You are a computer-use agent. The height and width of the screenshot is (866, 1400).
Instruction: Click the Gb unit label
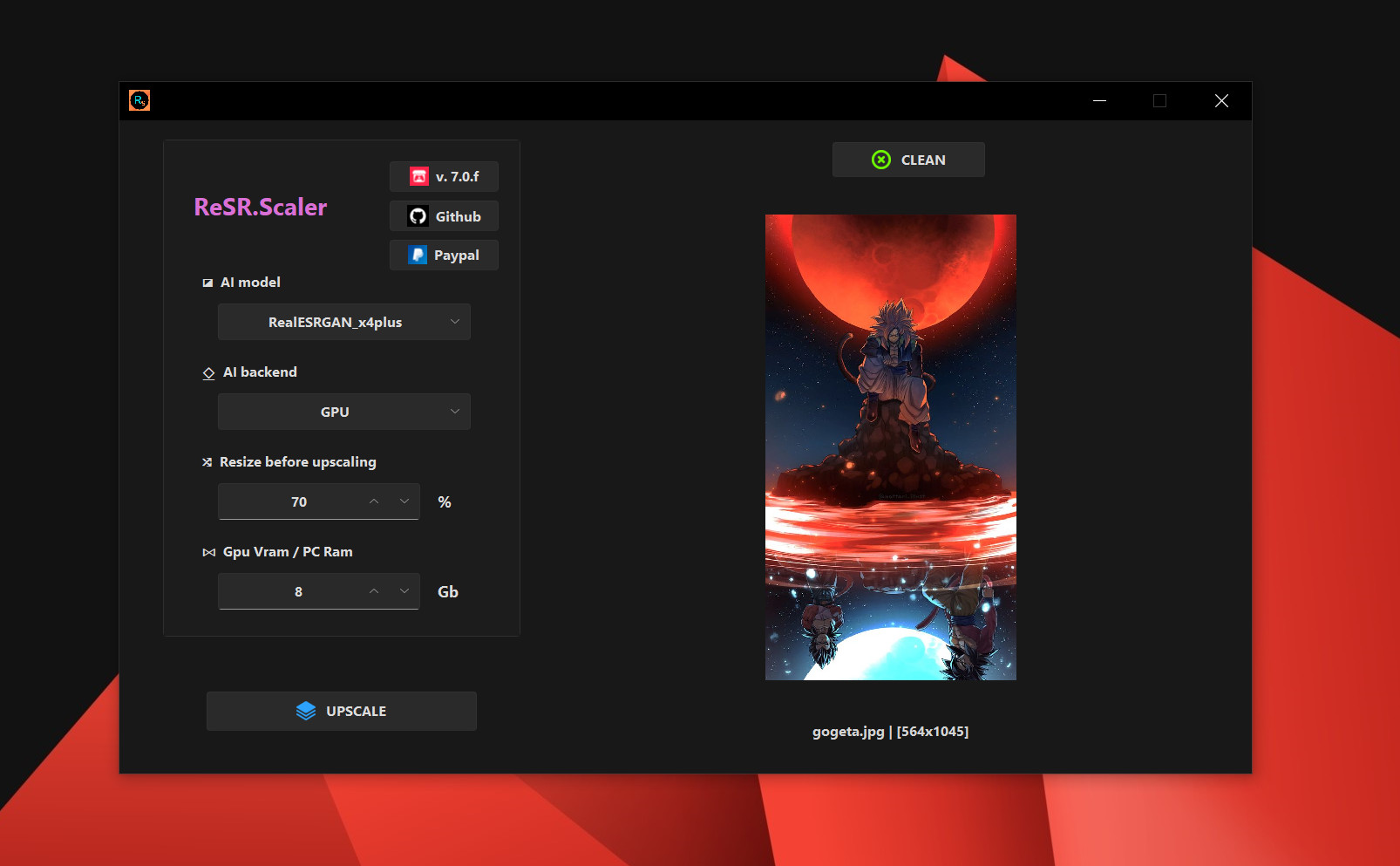(448, 591)
